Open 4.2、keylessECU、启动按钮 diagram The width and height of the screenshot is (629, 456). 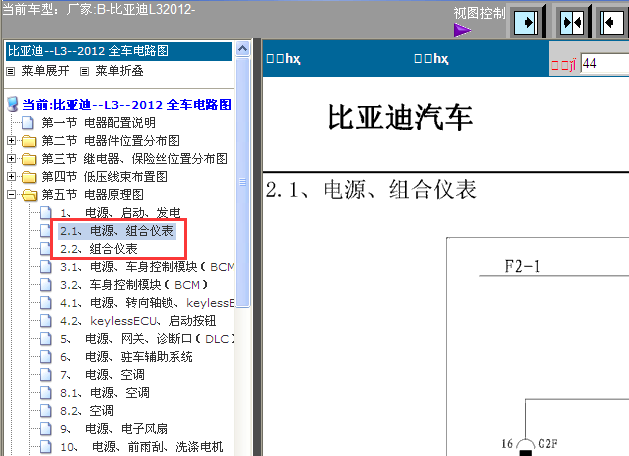click(138, 321)
